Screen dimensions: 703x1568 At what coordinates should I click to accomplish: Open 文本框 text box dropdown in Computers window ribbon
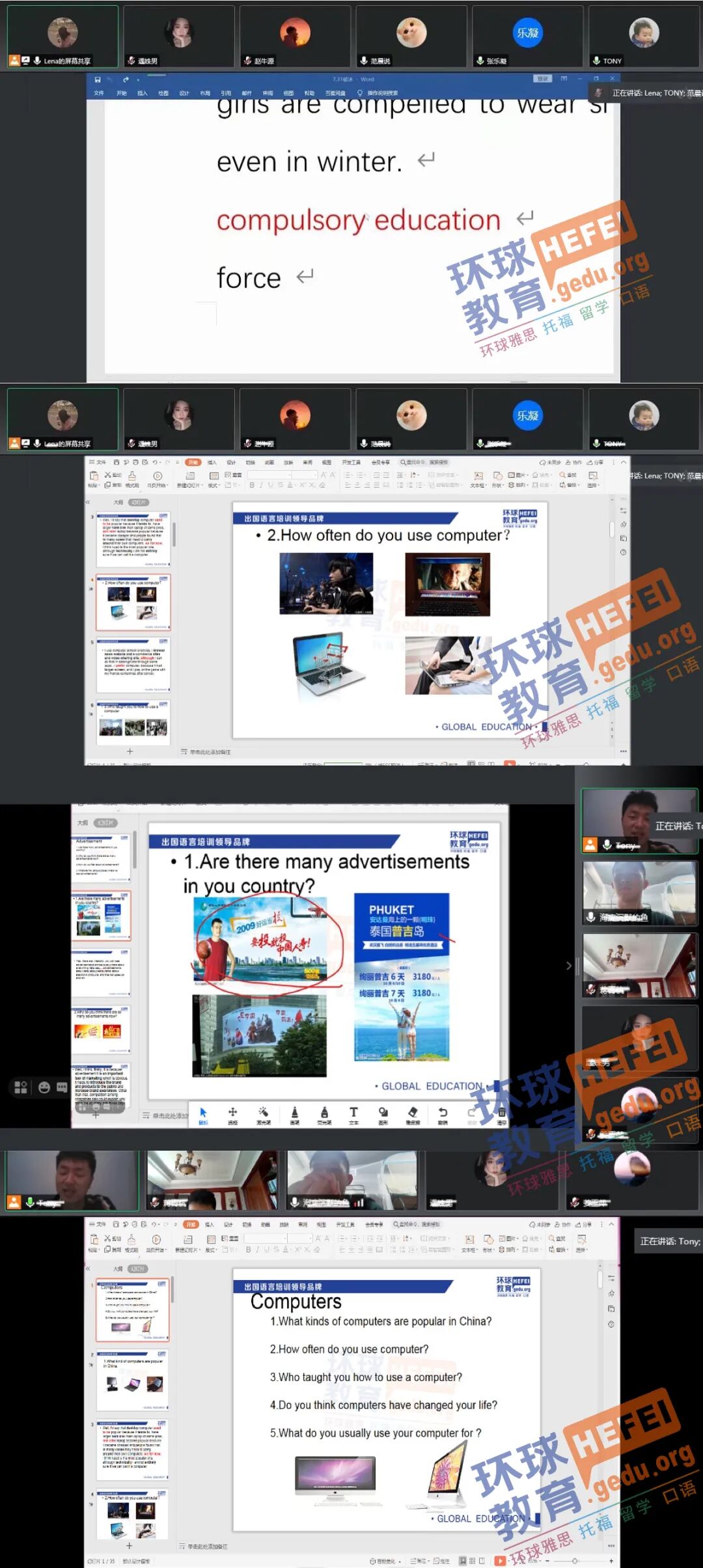(469, 1242)
